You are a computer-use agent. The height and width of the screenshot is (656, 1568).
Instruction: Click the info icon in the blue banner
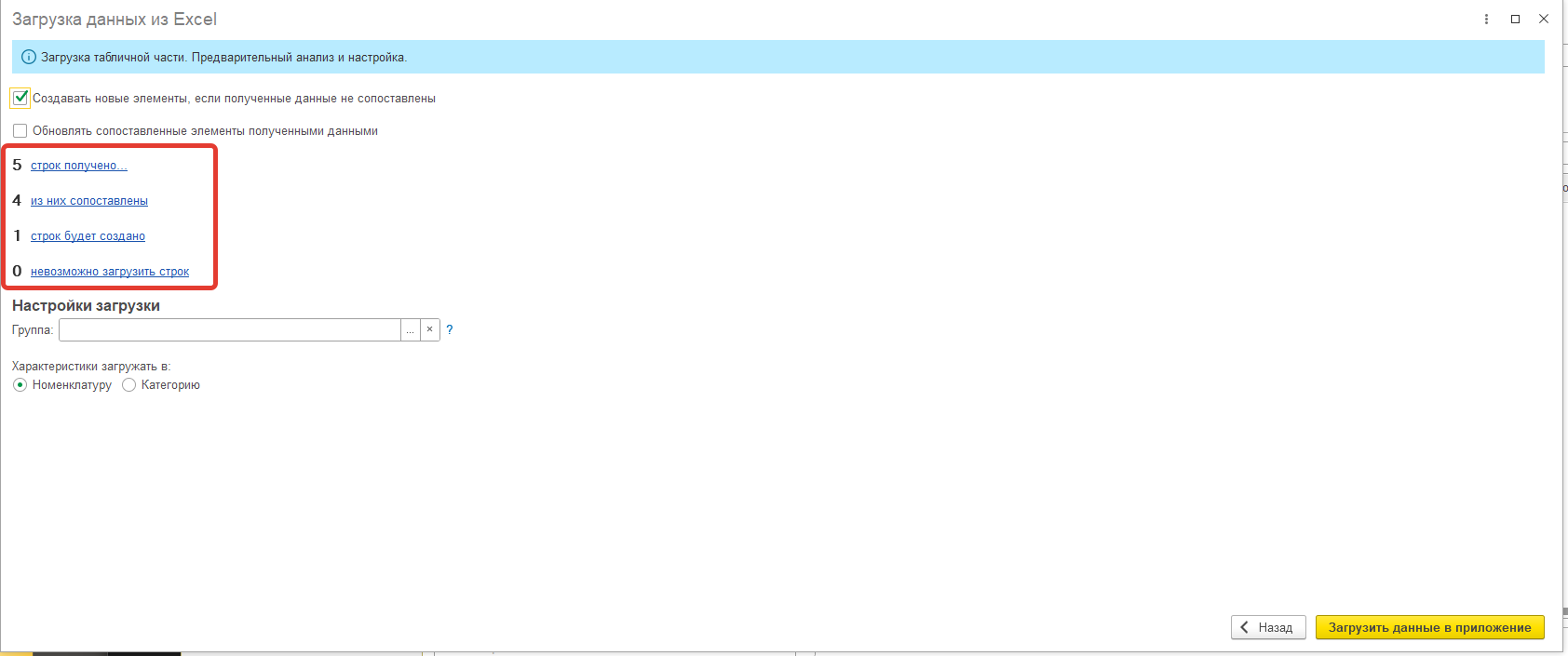point(29,58)
